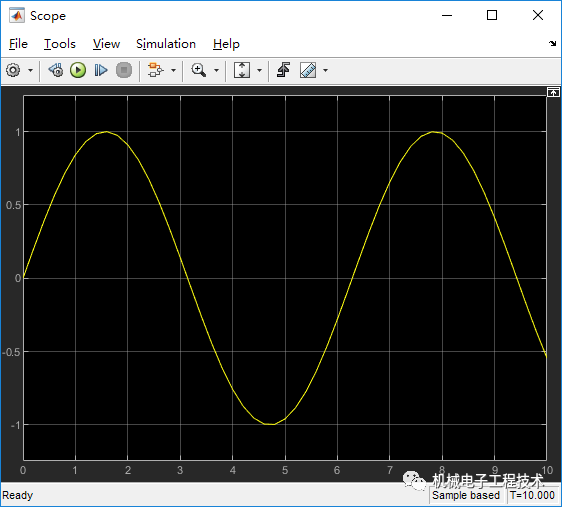Open the Simulation menu
Image resolution: width=562 pixels, height=507 pixels.
[x=166, y=44]
